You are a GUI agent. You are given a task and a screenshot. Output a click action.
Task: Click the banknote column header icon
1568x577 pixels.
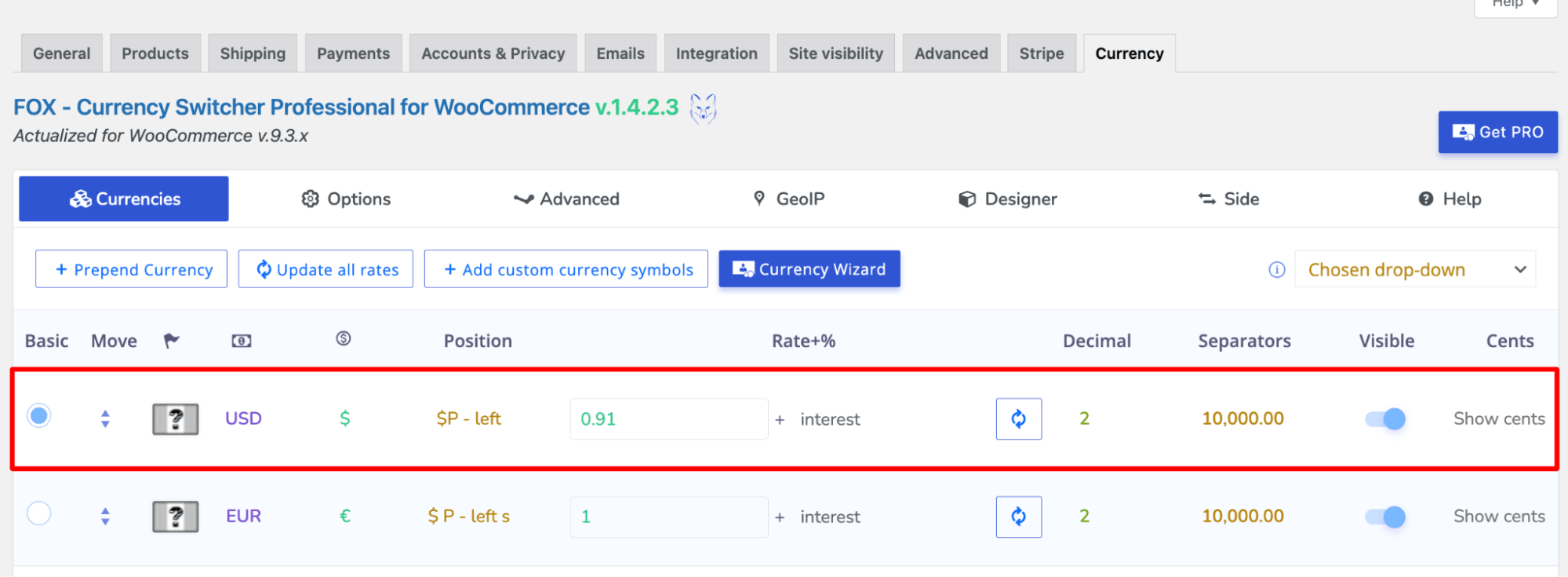click(x=242, y=341)
